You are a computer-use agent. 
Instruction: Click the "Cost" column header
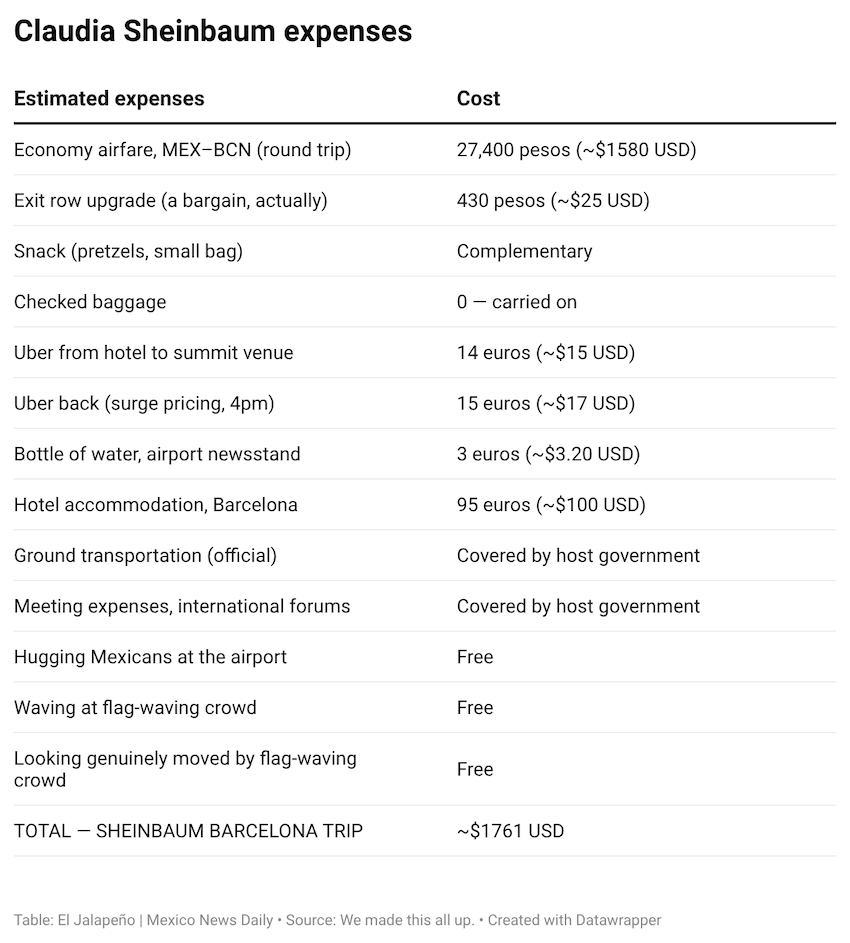point(478,99)
